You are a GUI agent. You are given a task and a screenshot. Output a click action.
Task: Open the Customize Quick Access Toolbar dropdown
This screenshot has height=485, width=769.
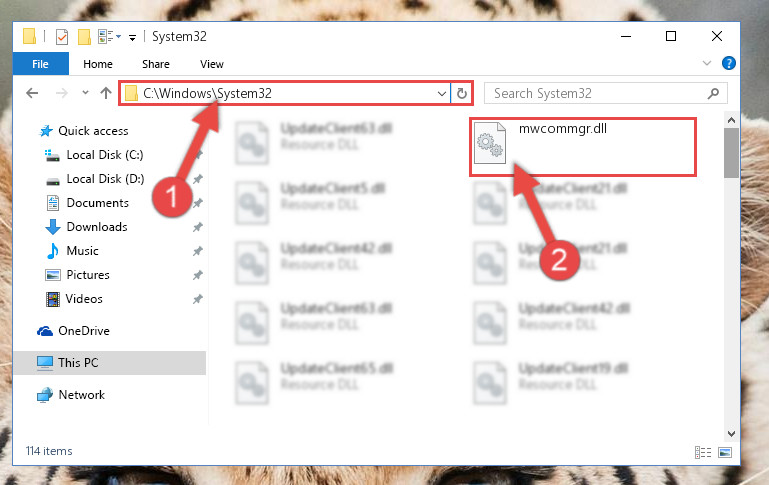[132, 38]
